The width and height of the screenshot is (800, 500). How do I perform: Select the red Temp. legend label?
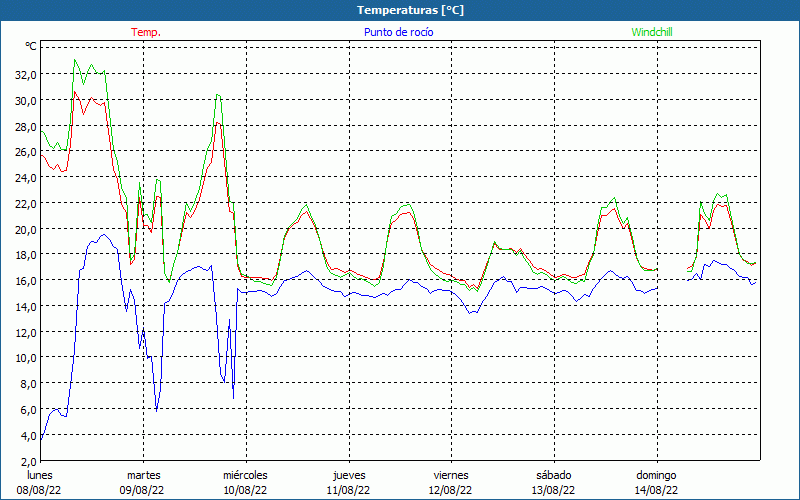click(146, 32)
